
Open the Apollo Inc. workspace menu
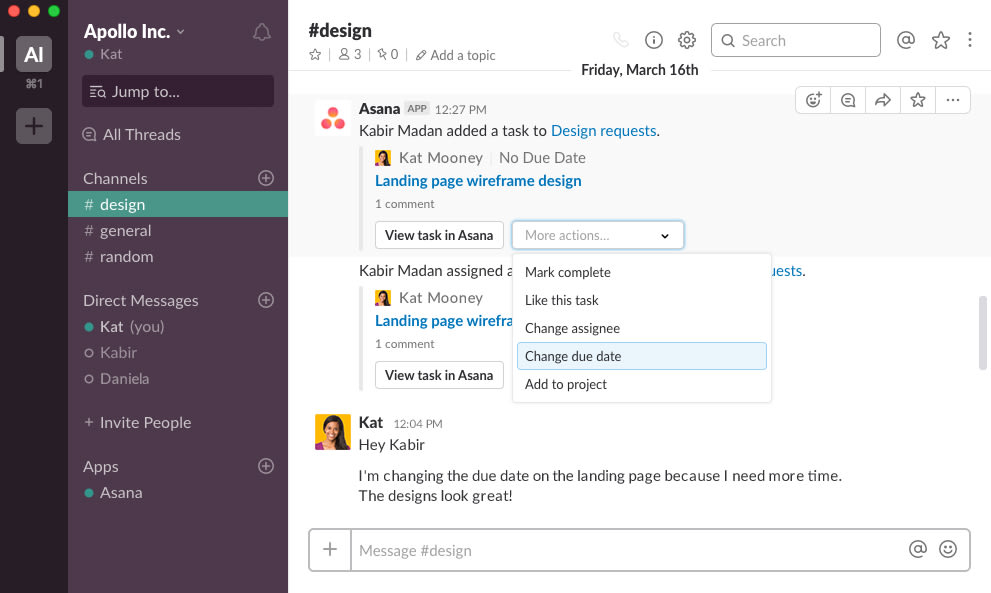click(134, 31)
